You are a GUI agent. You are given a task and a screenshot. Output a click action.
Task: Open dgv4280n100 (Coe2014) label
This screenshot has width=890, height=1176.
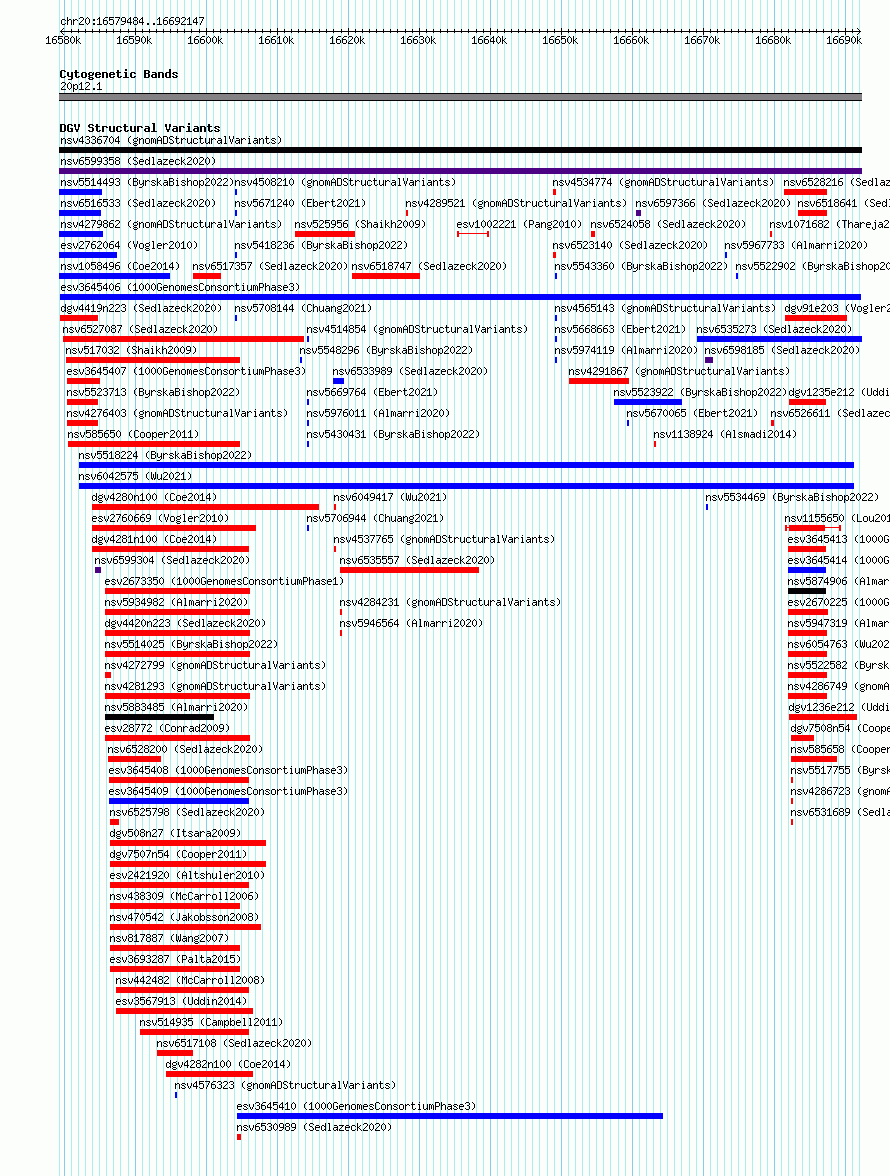[x=154, y=497]
